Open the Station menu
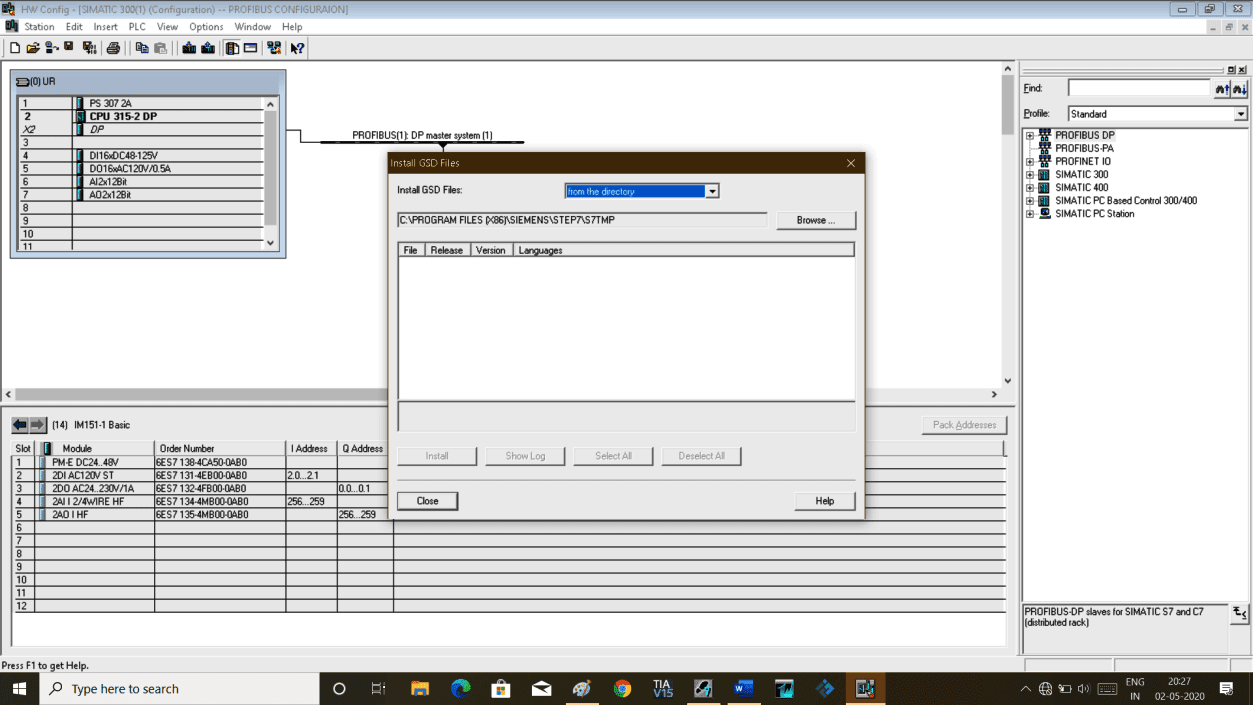 click(x=40, y=27)
